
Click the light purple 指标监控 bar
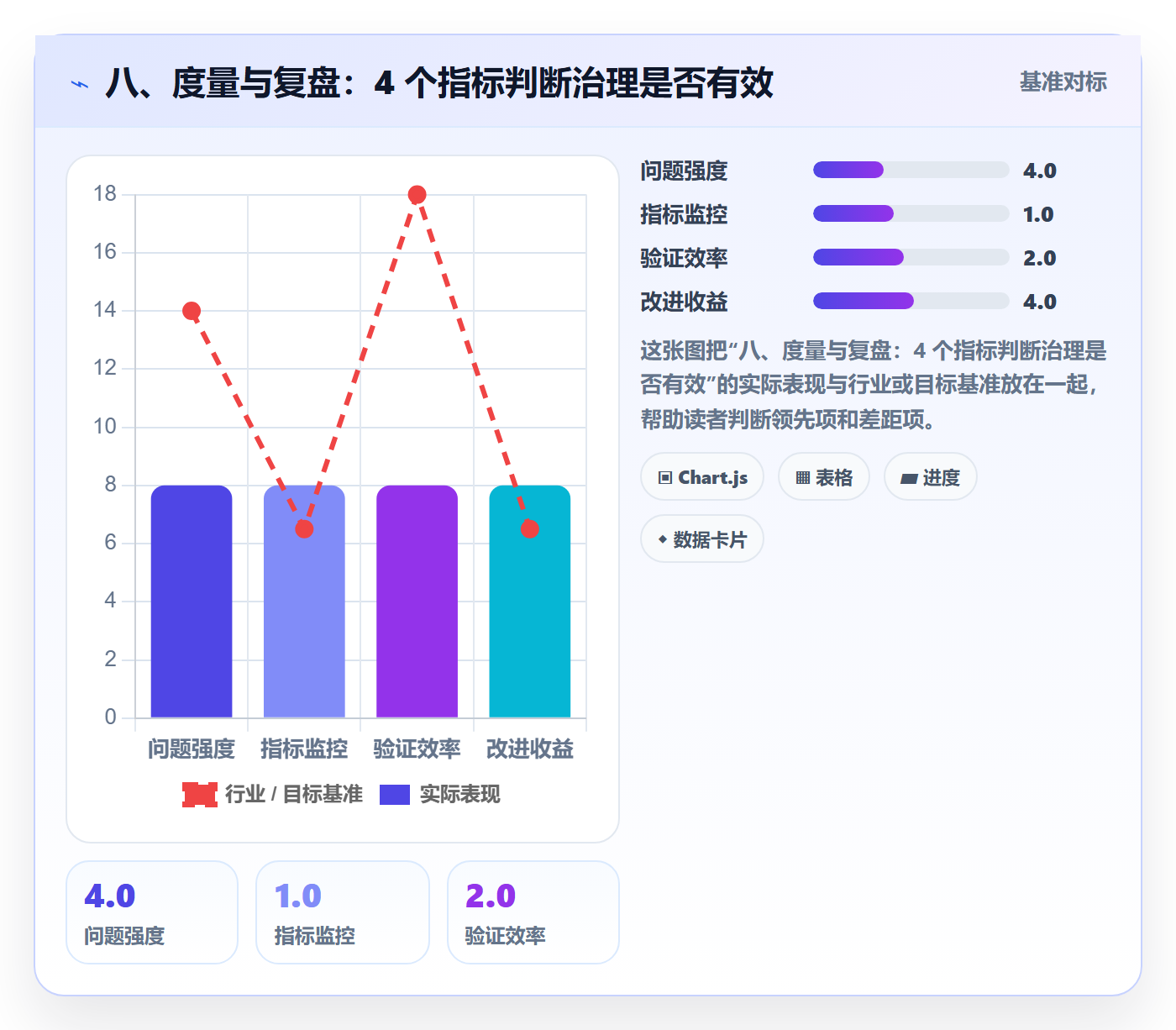[304, 602]
